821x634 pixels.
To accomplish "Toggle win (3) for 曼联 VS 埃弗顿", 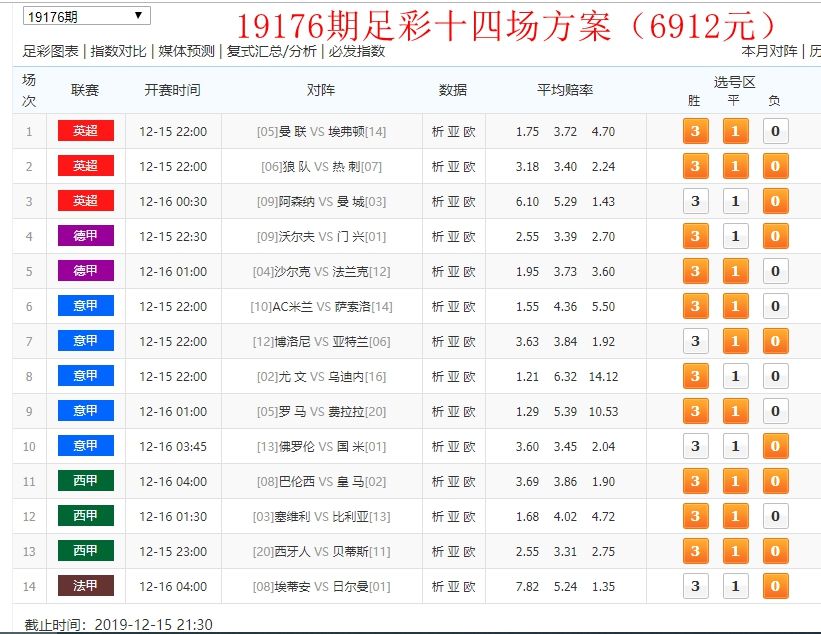I will click(x=695, y=131).
